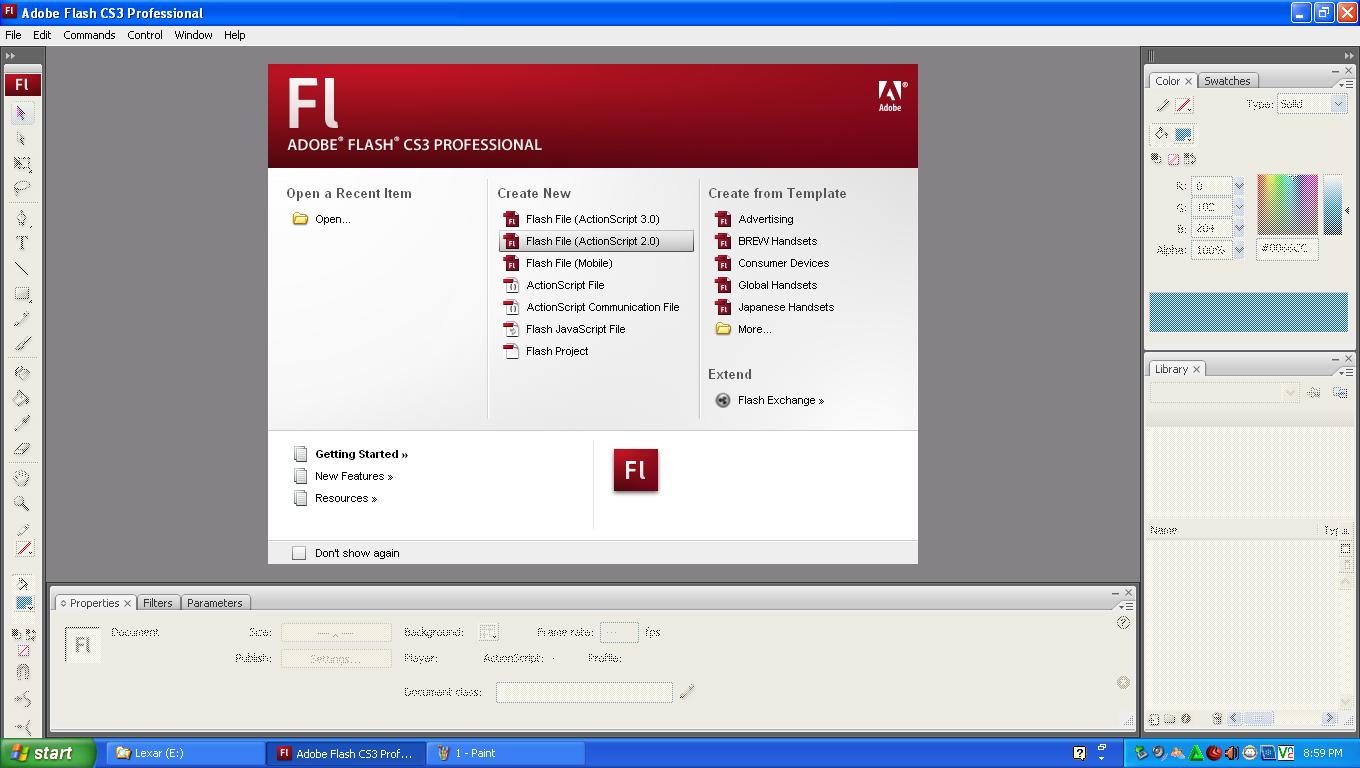
Task: Open the Getting Started guide
Action: (360, 453)
